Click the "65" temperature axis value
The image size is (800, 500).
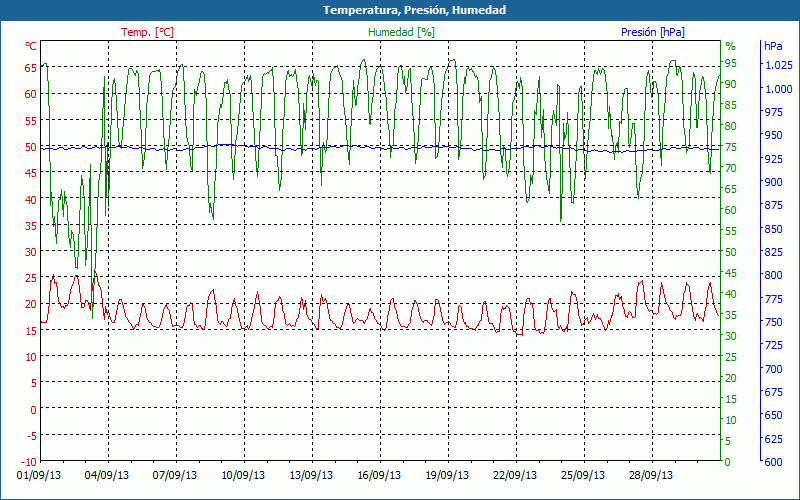(31, 67)
